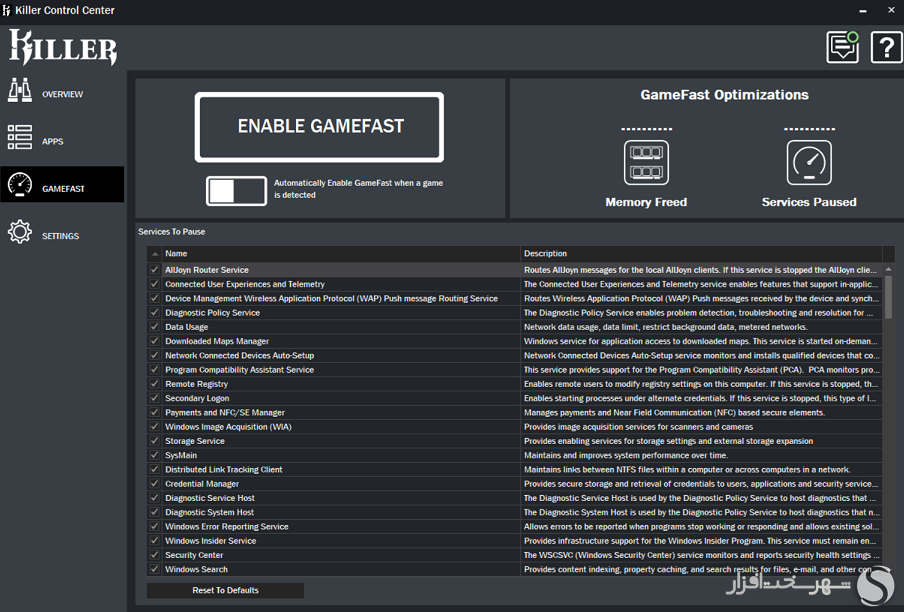Select Windows Error Reporting Service row
904x612 pixels.
point(514,527)
